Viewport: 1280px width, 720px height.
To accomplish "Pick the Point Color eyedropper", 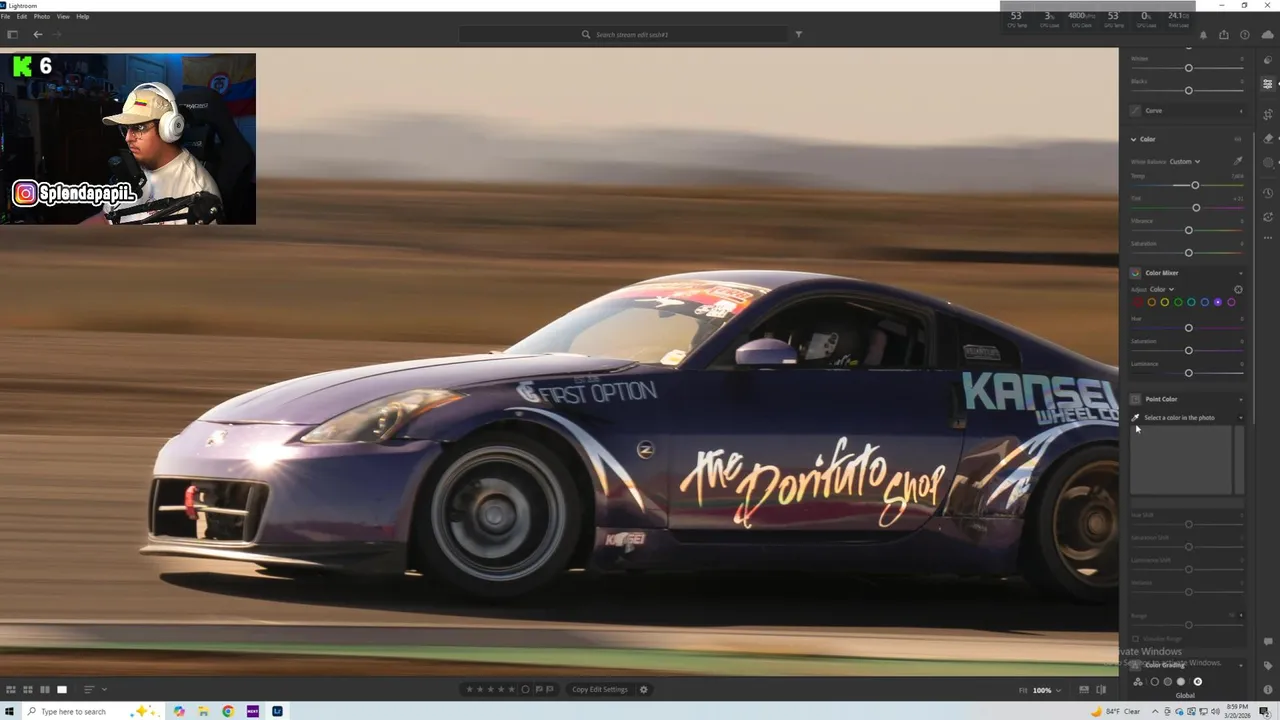I will [x=1135, y=418].
